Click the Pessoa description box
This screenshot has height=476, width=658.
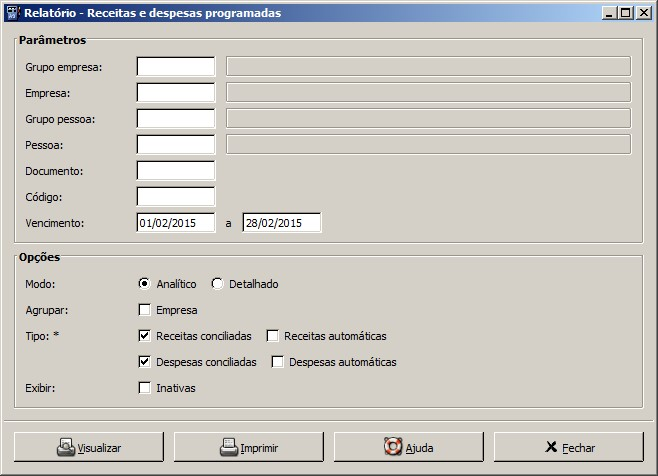(428, 145)
